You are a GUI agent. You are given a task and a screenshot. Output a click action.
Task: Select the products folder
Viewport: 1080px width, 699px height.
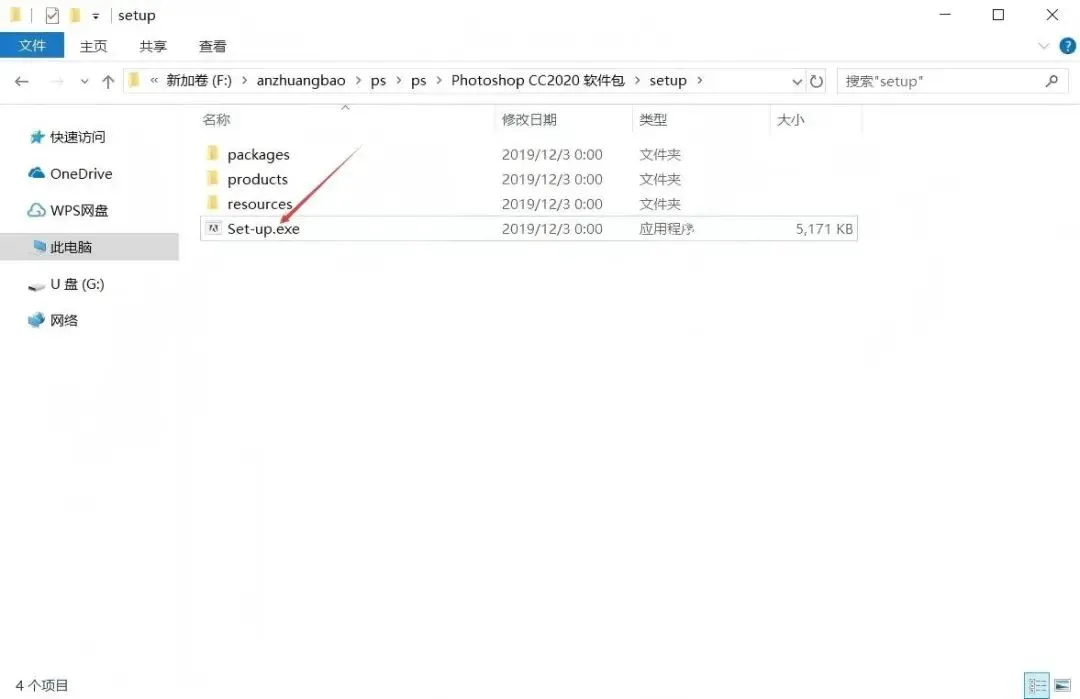point(258,179)
